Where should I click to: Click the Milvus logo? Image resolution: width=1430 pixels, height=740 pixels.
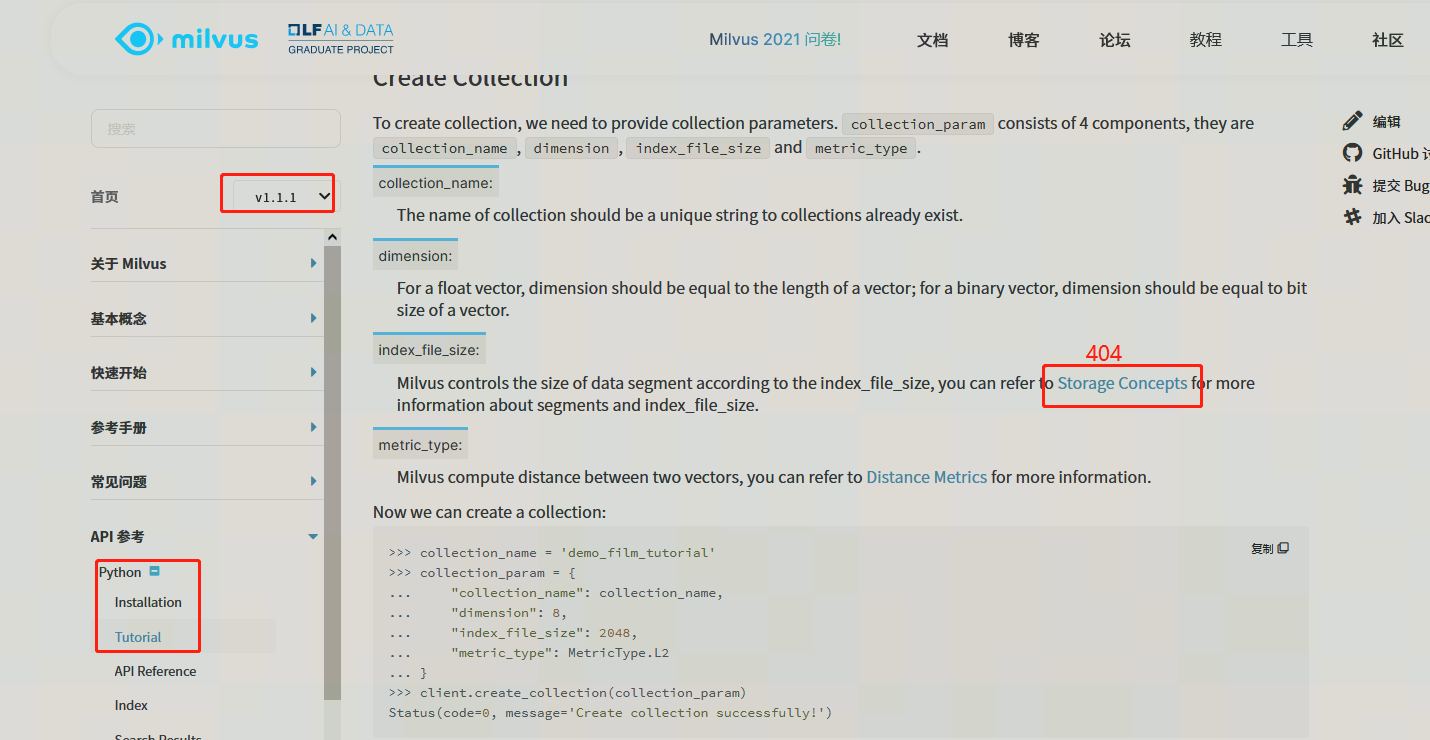tap(186, 38)
